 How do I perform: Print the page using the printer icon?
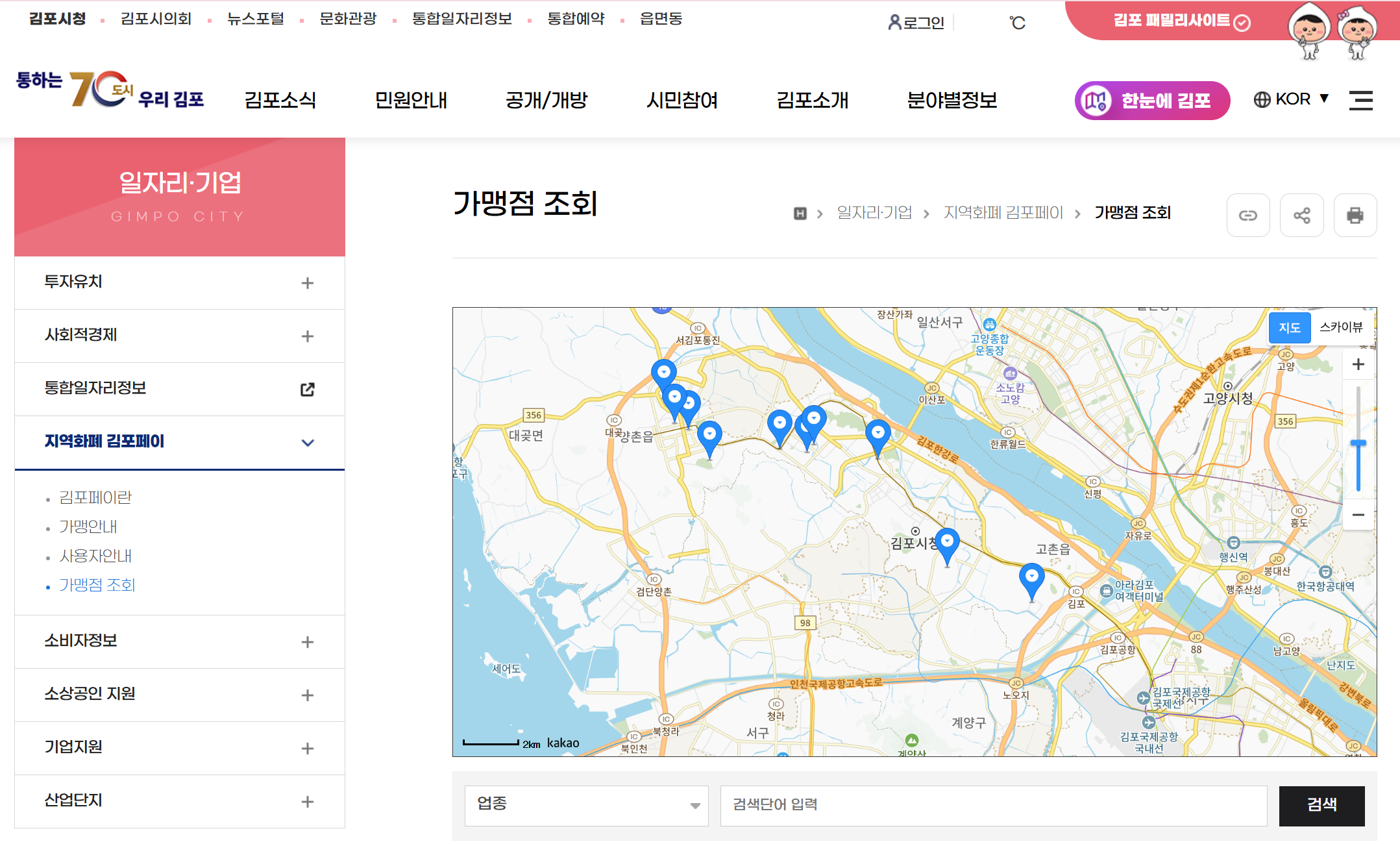(x=1355, y=215)
